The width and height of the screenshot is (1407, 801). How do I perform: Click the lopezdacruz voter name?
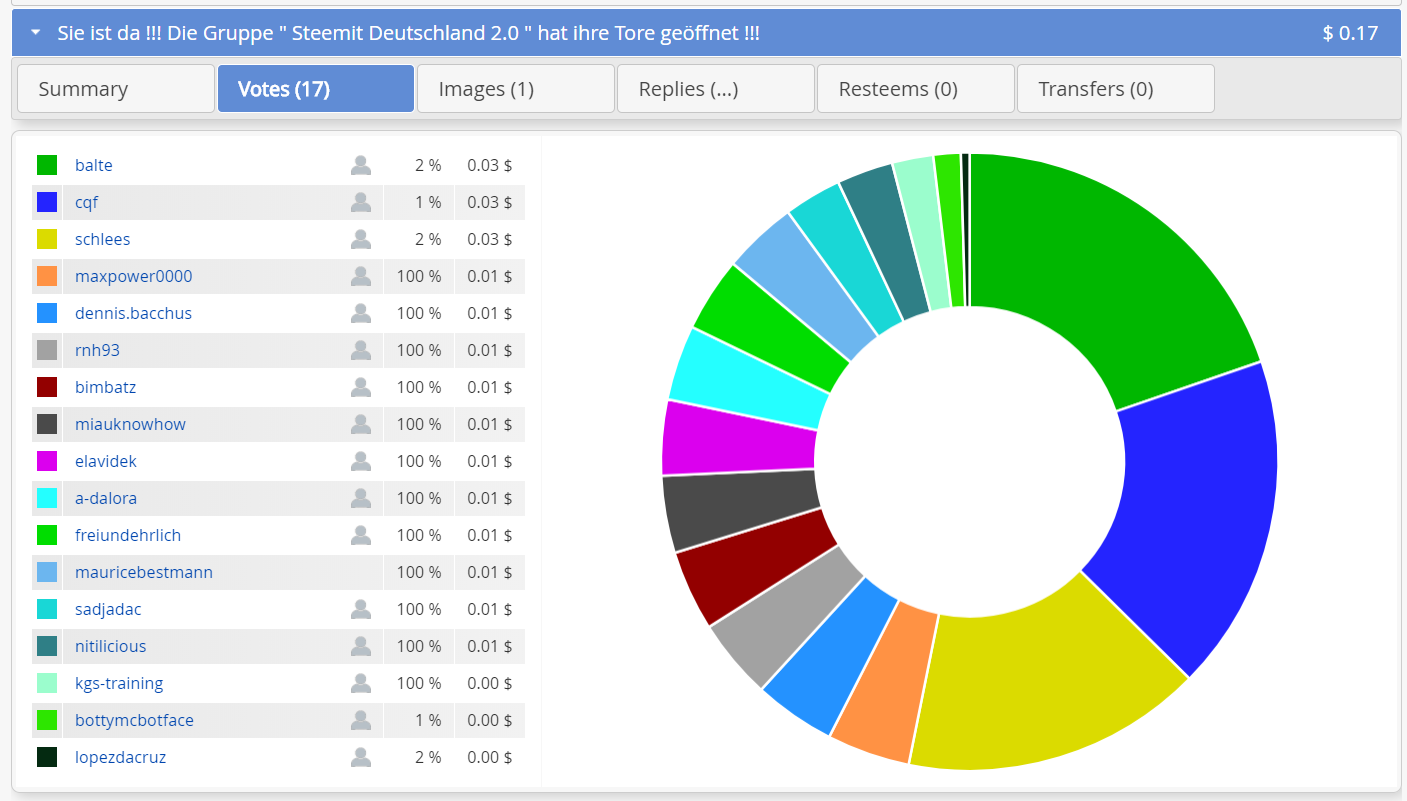coord(120,757)
